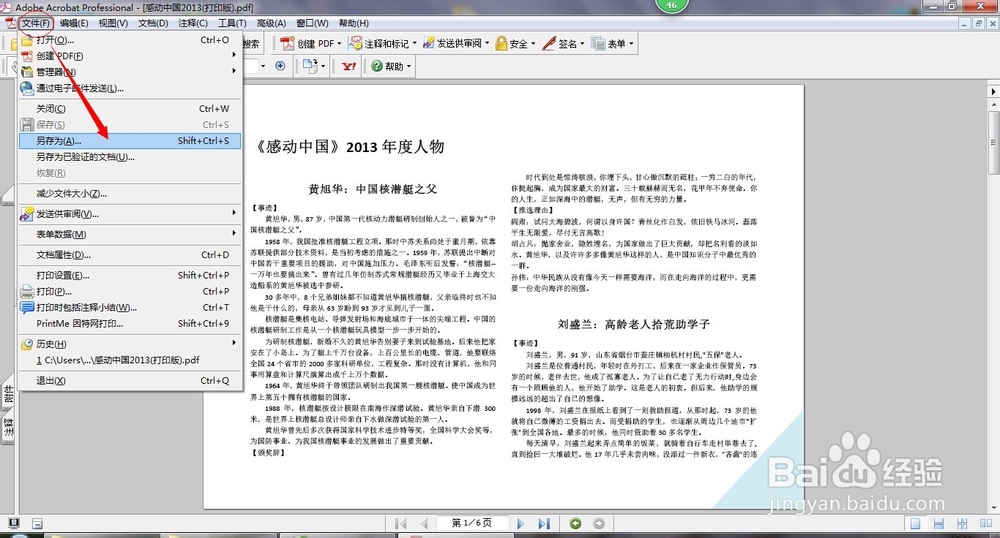Viewport: 1000px width, 538px height.
Task: Open the Comment and Markup toolbar button
Action: 383,43
